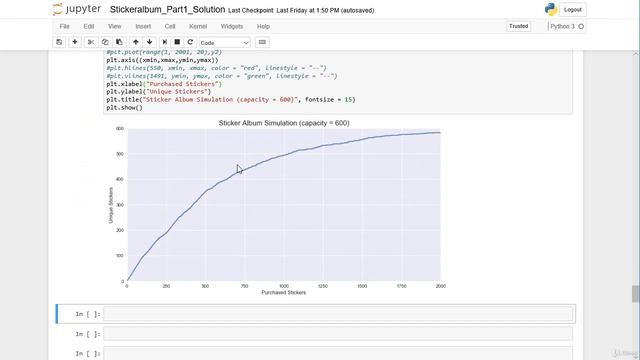
Task: Click the Trusted notebook button
Action: tap(518, 26)
